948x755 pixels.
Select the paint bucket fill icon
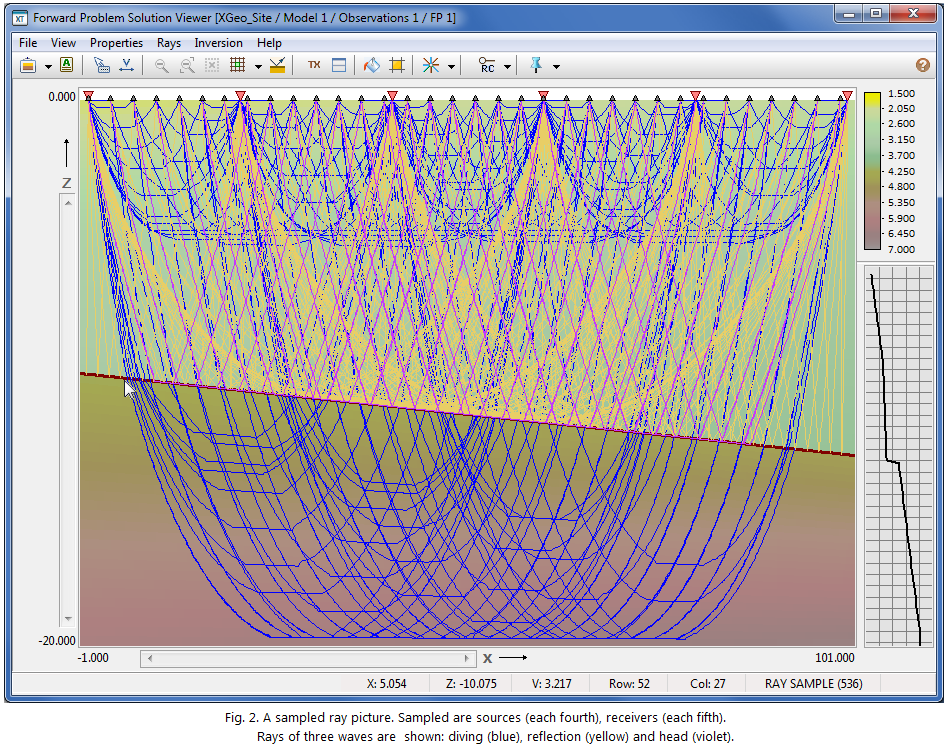371,65
